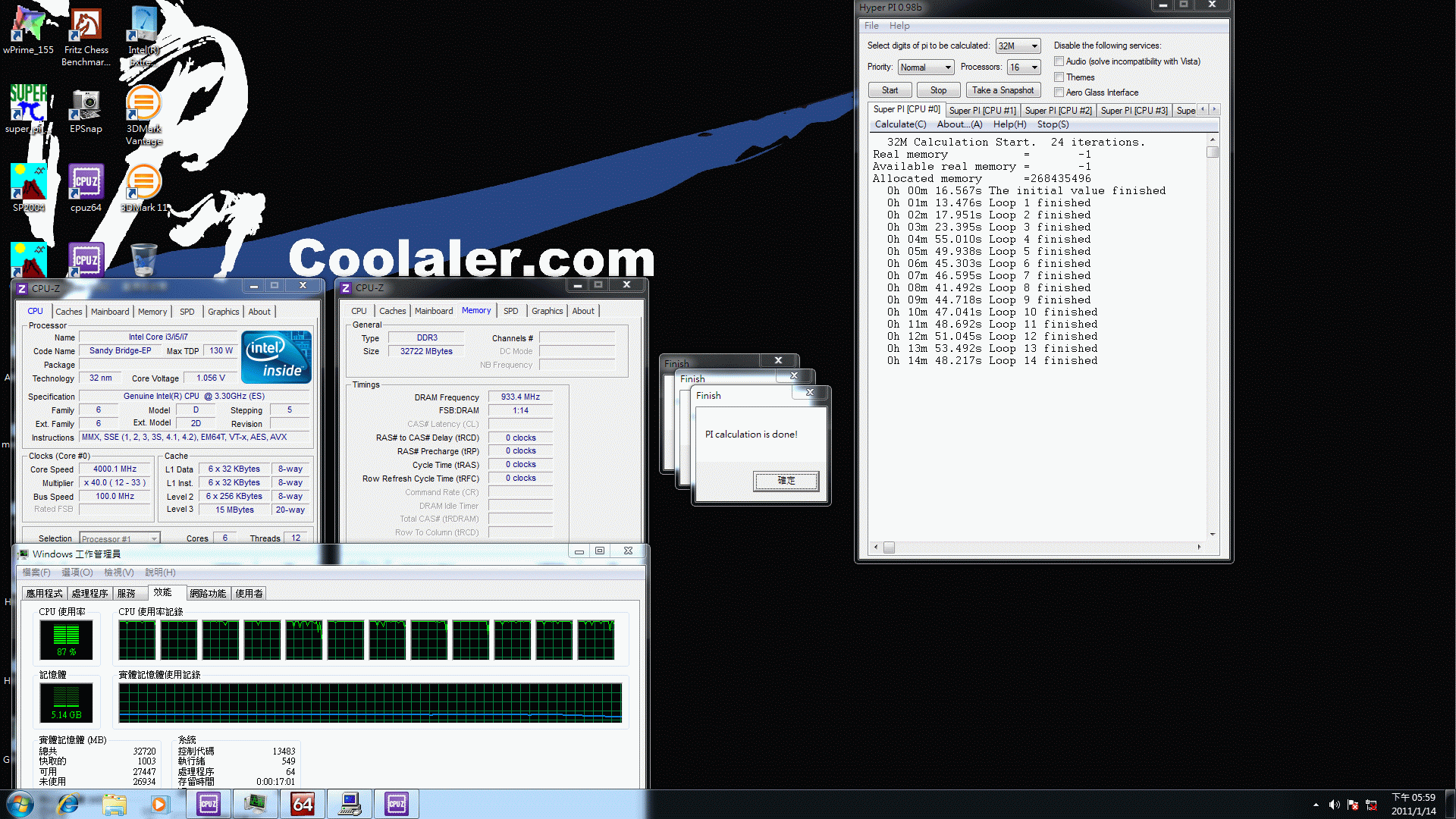The height and width of the screenshot is (819, 1456).
Task: Click the horizontal scrollbar thumb in Hyper PI log
Action: 889,547
